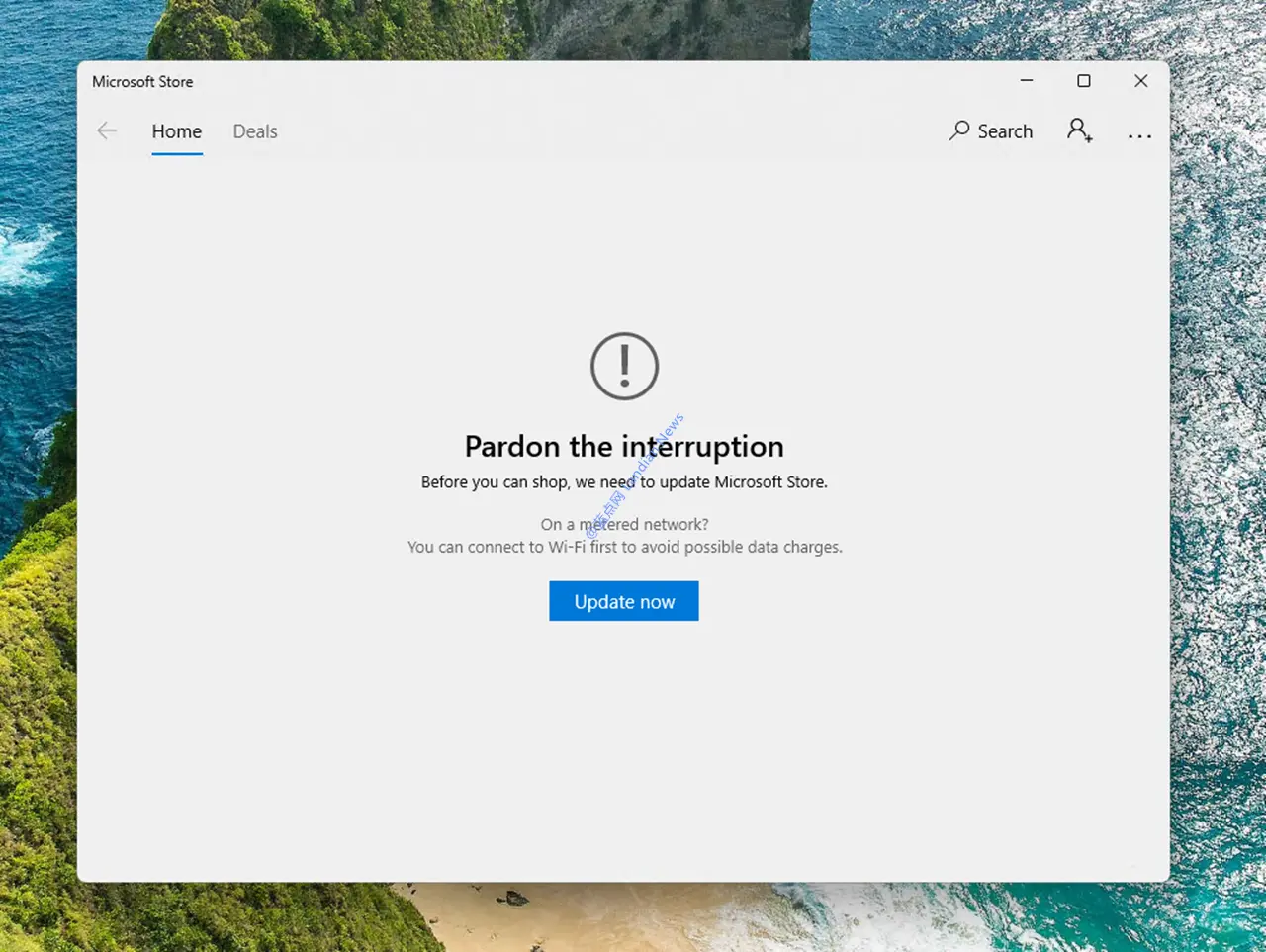Viewport: 1266px width, 952px height.
Task: Switch to the Deals tab
Action: [255, 131]
